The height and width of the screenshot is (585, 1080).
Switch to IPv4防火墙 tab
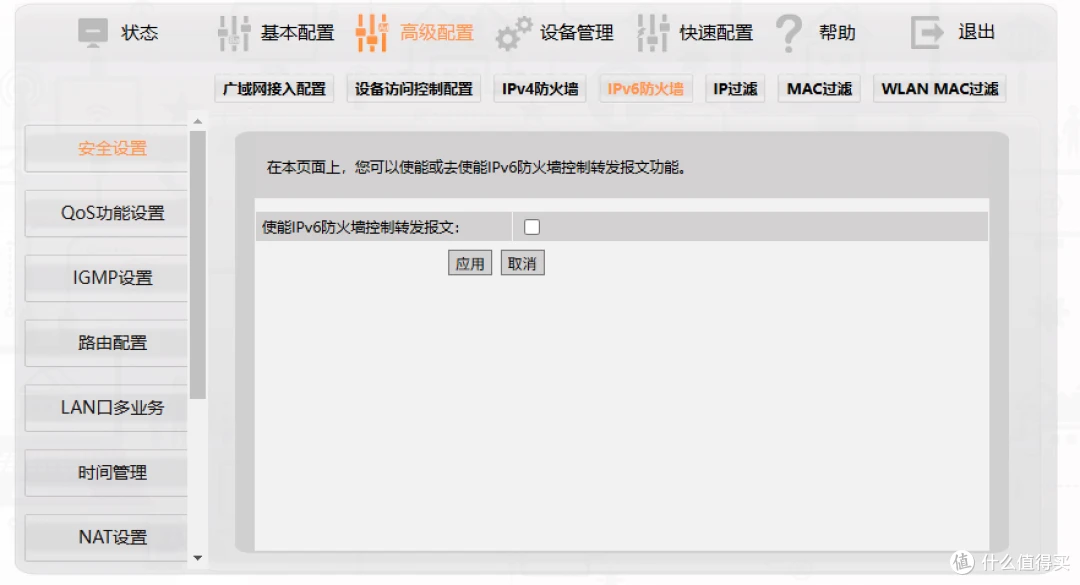540,89
